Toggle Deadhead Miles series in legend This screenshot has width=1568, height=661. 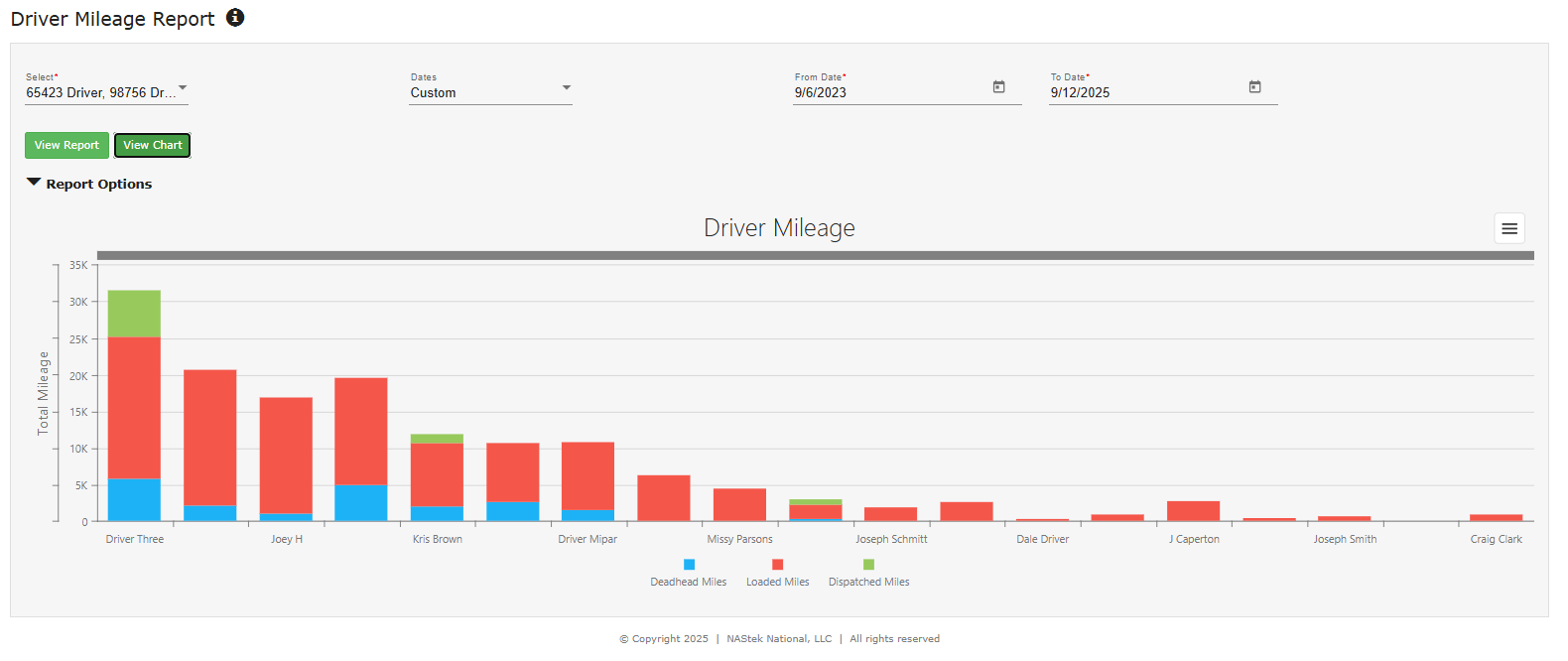689,574
